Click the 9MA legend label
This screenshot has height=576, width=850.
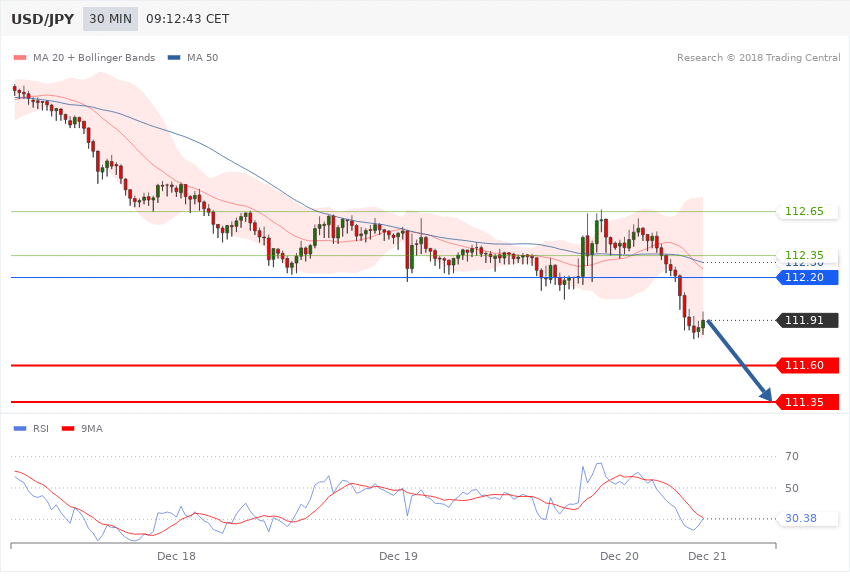point(92,429)
